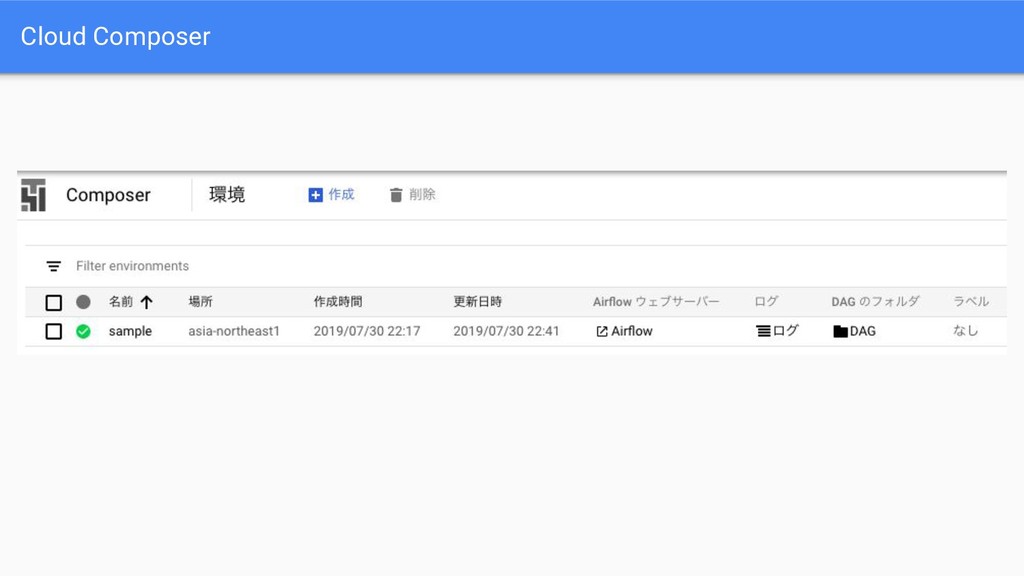Click the DAG のフォルダ column header

[x=875, y=302]
